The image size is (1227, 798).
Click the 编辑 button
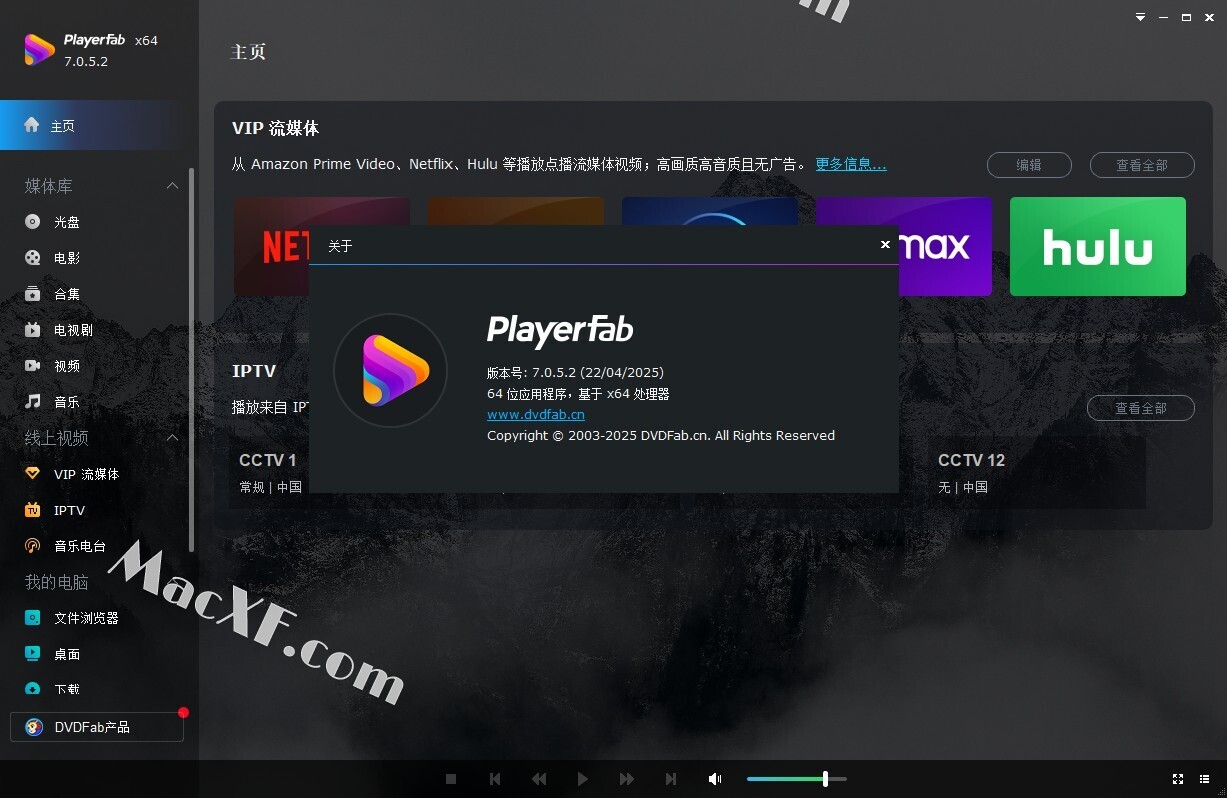tap(1029, 165)
